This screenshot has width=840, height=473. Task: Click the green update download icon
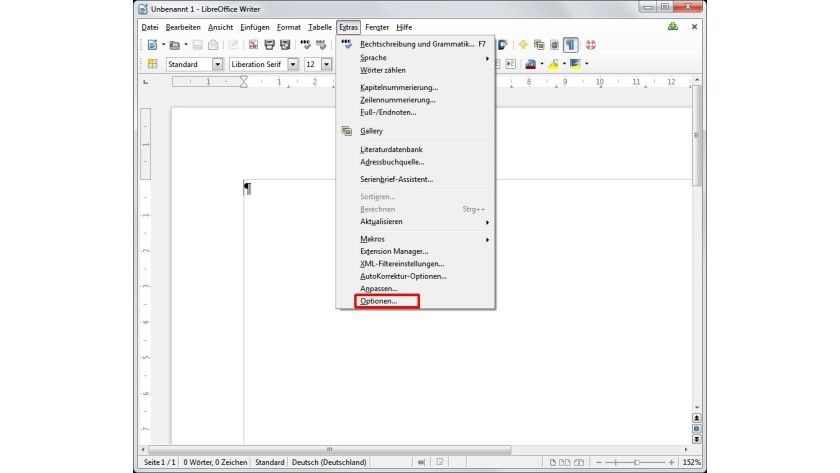pyautogui.click(x=673, y=26)
